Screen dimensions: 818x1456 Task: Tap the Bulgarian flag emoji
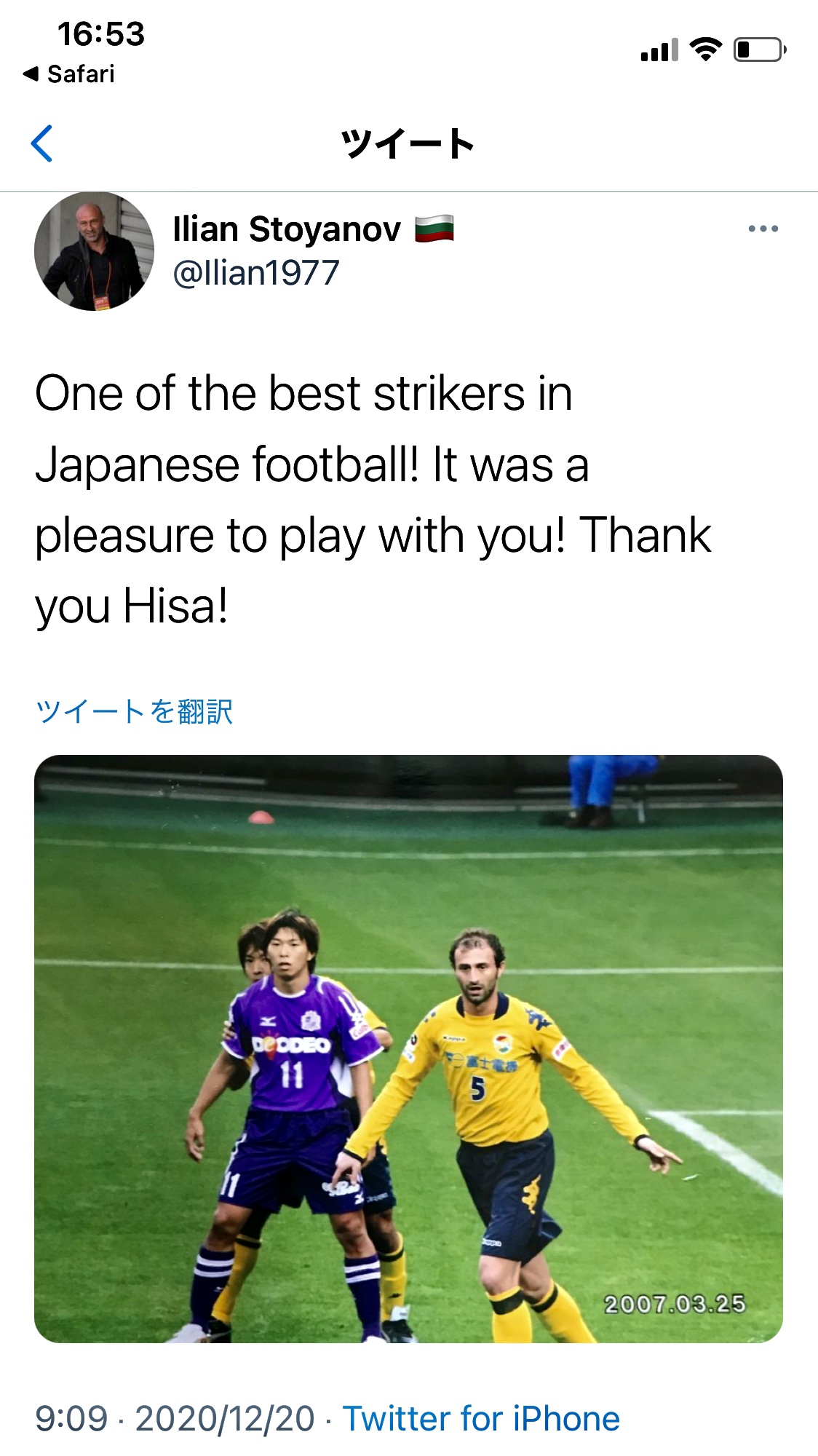pos(434,229)
